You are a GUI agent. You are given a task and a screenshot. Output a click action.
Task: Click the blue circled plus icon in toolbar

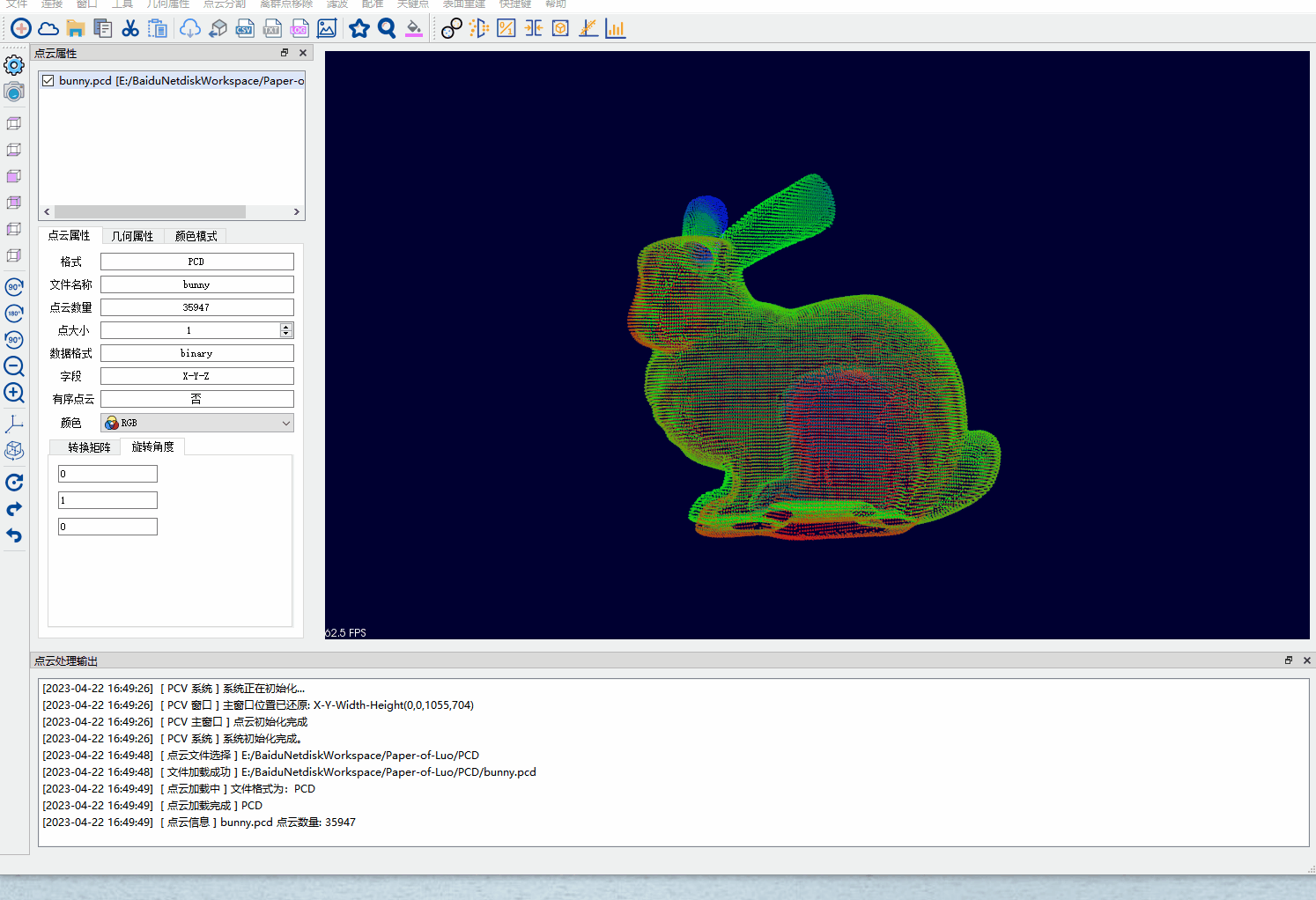(x=21, y=29)
